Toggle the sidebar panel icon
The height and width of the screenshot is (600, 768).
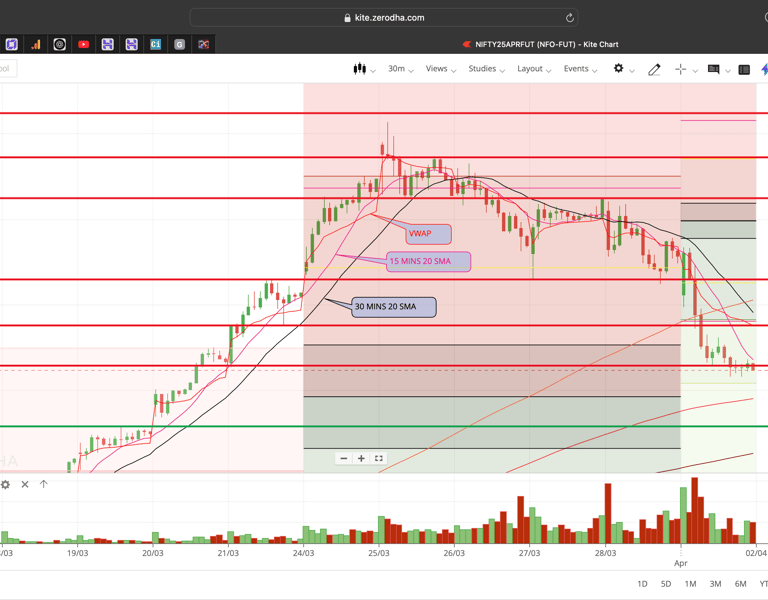coord(744,70)
